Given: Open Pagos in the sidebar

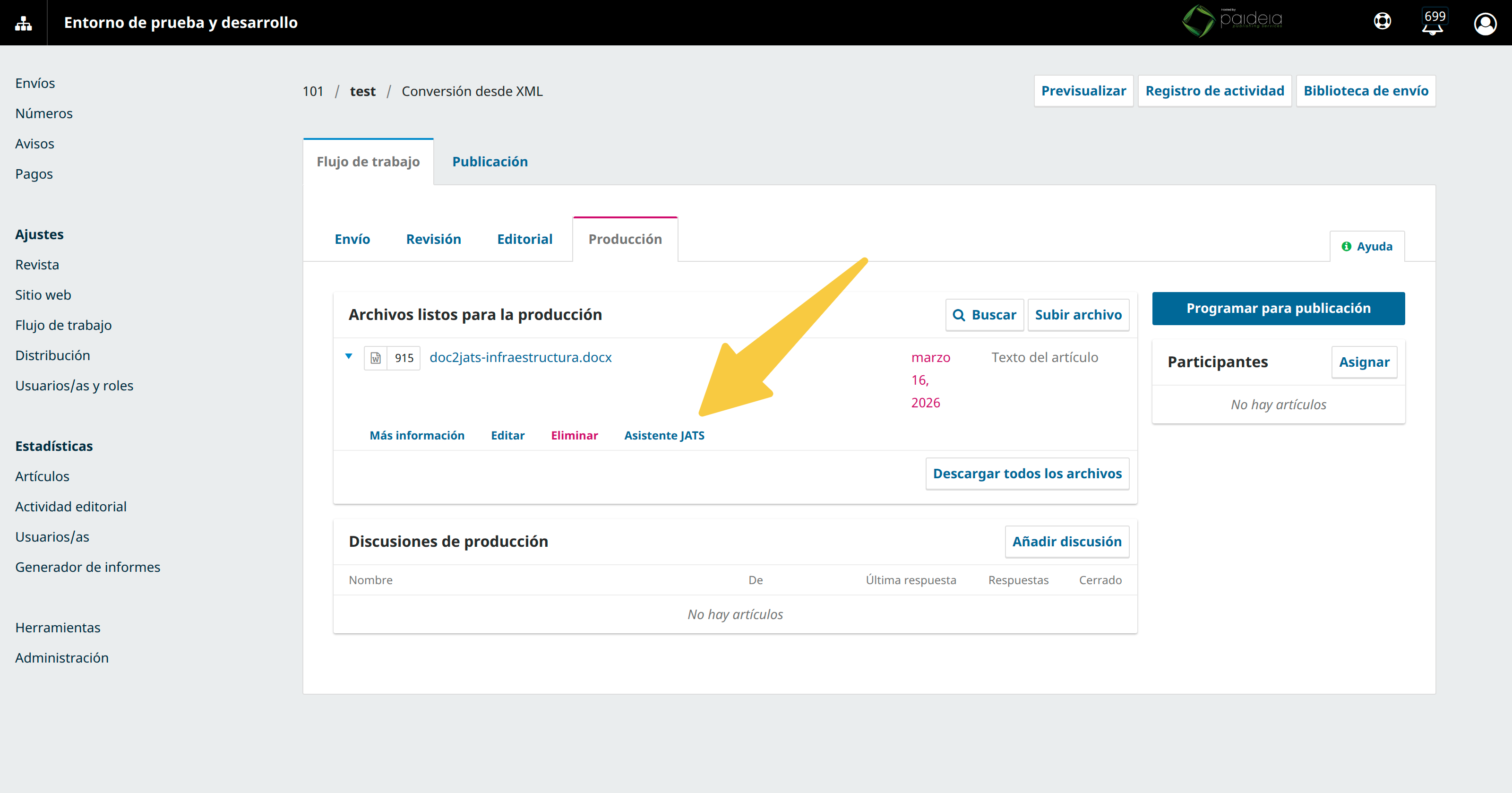Looking at the screenshot, I should tap(34, 174).
